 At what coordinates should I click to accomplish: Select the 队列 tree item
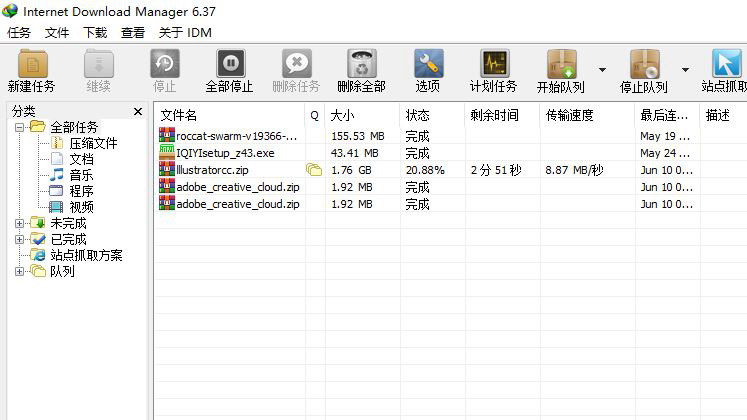(62, 271)
